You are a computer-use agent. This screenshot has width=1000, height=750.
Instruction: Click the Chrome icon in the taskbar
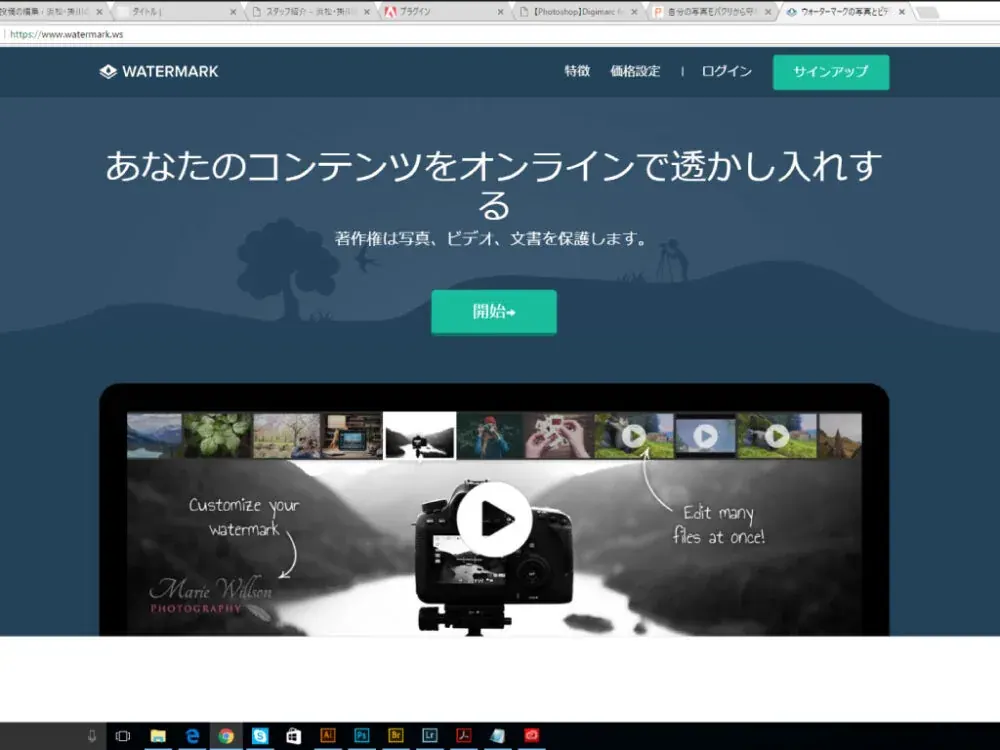pos(226,736)
